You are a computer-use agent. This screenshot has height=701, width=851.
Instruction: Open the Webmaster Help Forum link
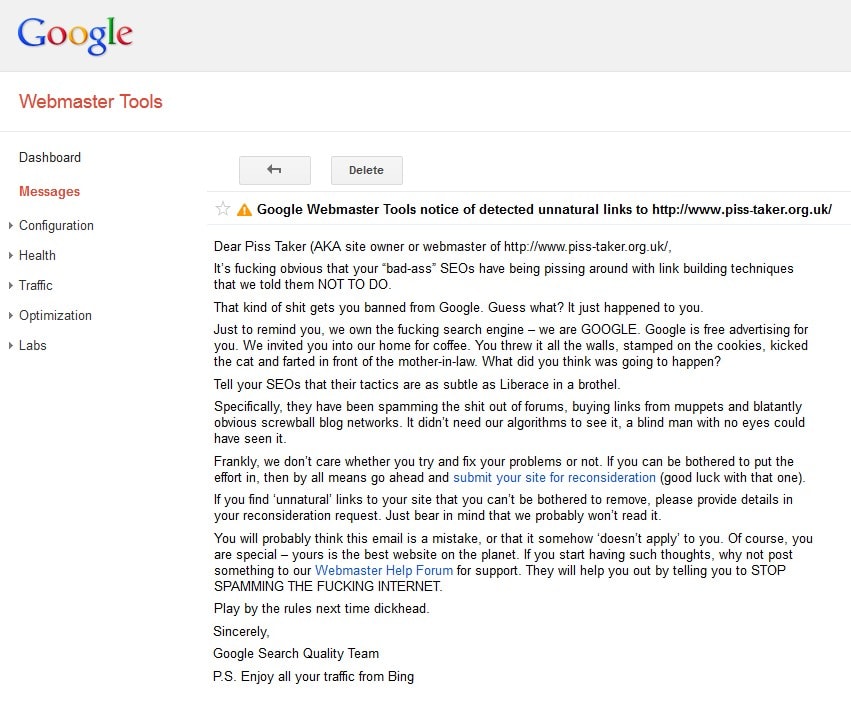(x=384, y=570)
